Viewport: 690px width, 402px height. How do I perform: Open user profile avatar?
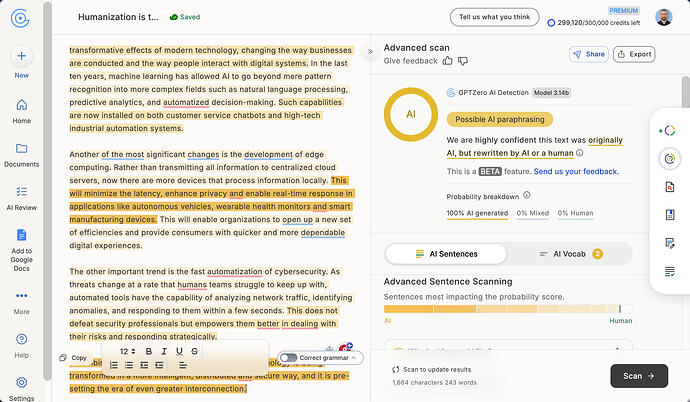pyautogui.click(x=664, y=17)
